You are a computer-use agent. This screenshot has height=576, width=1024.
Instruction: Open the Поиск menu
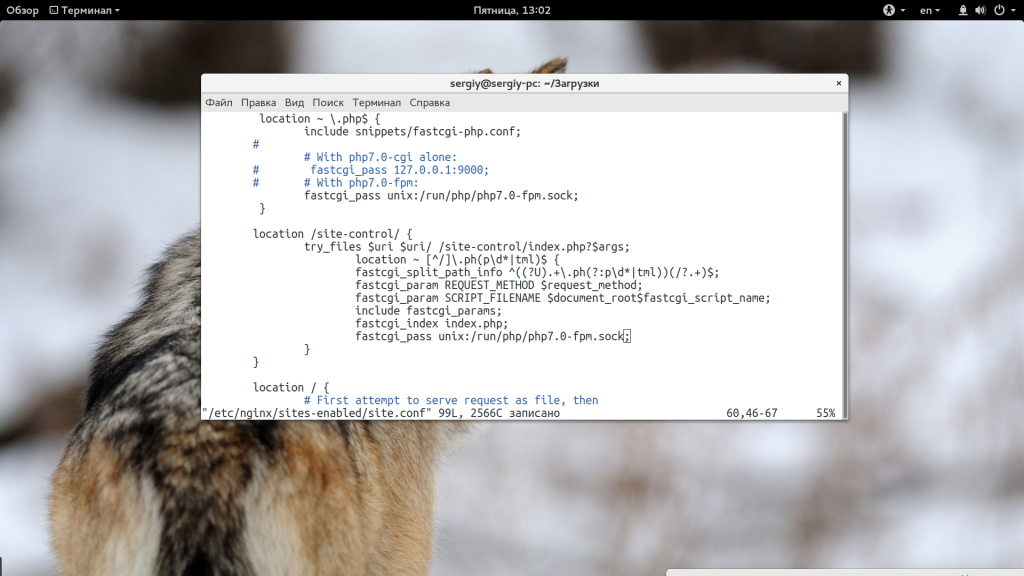pos(328,102)
